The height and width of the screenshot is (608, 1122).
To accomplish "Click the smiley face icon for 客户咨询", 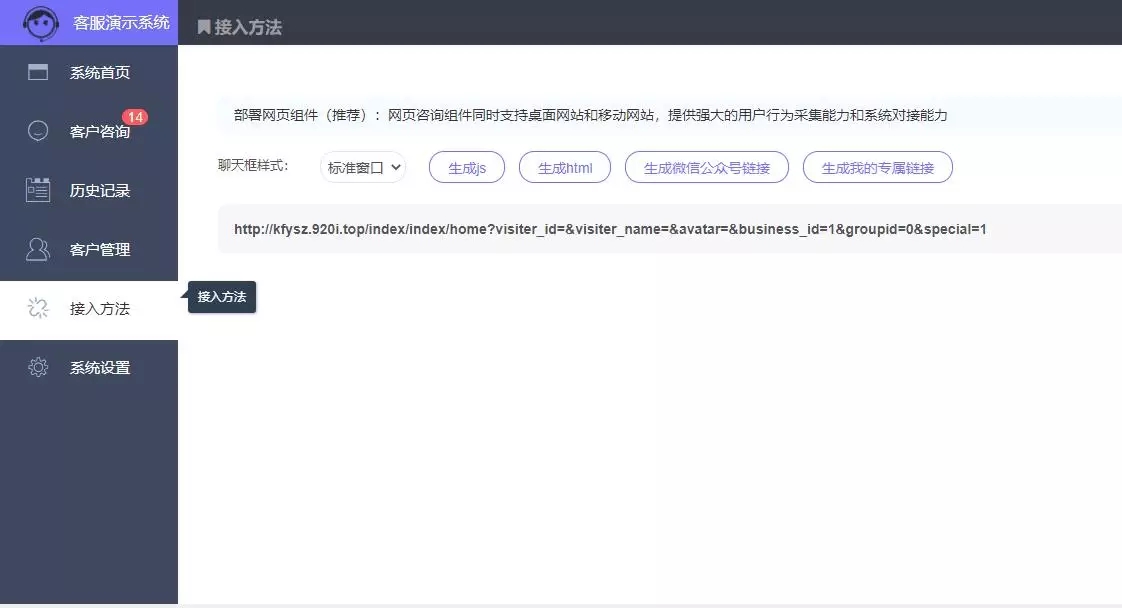I will (x=38, y=131).
